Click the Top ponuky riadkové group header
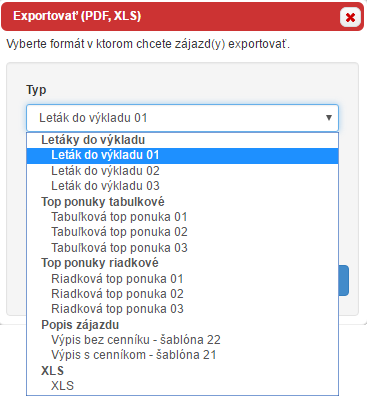Viewport: 367px width, 396px height. coord(100,263)
